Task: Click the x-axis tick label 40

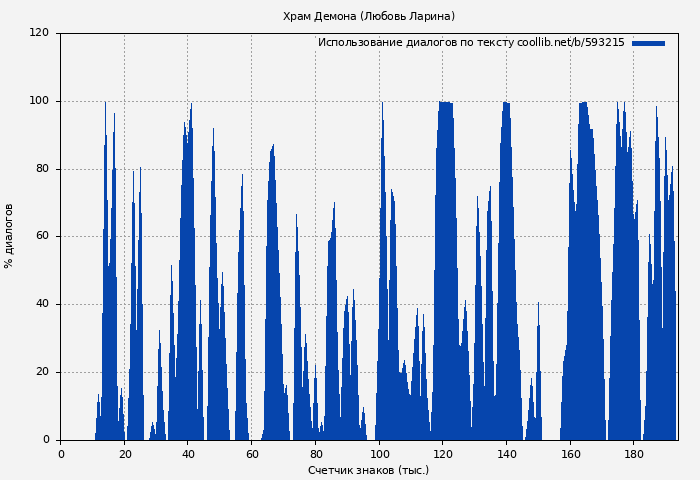Action: click(188, 454)
